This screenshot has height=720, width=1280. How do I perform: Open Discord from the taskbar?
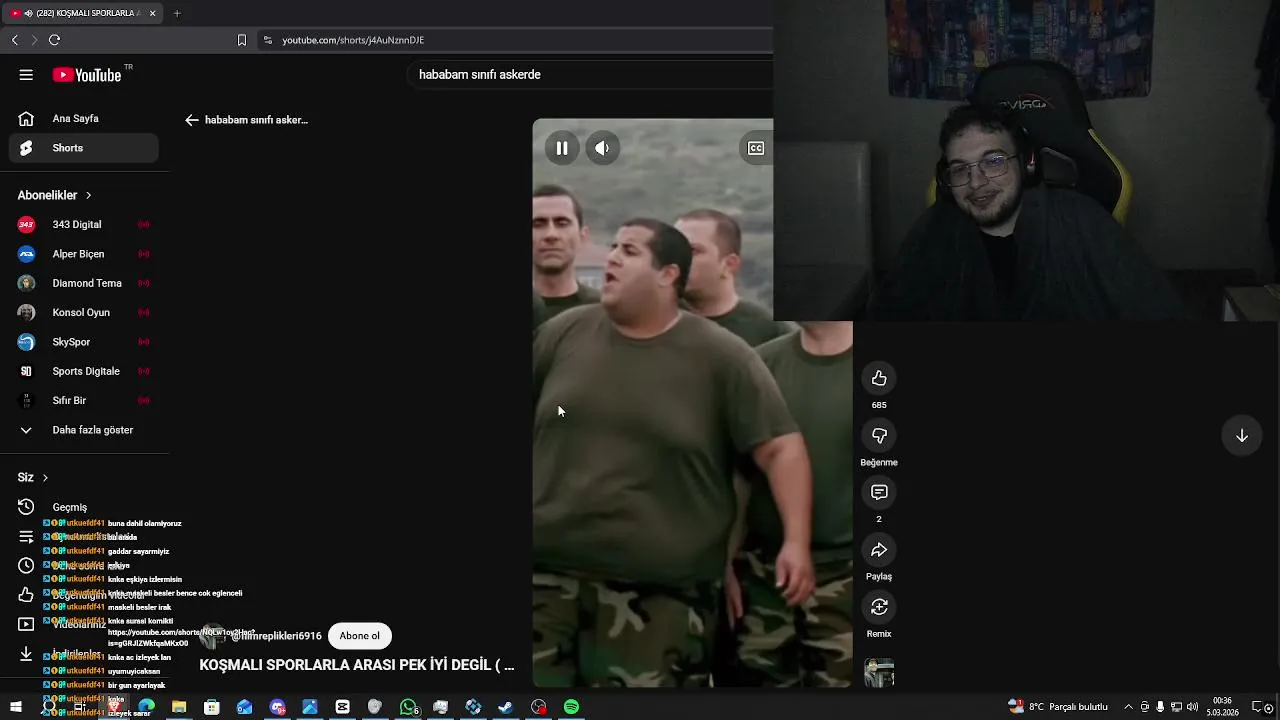pos(278,707)
